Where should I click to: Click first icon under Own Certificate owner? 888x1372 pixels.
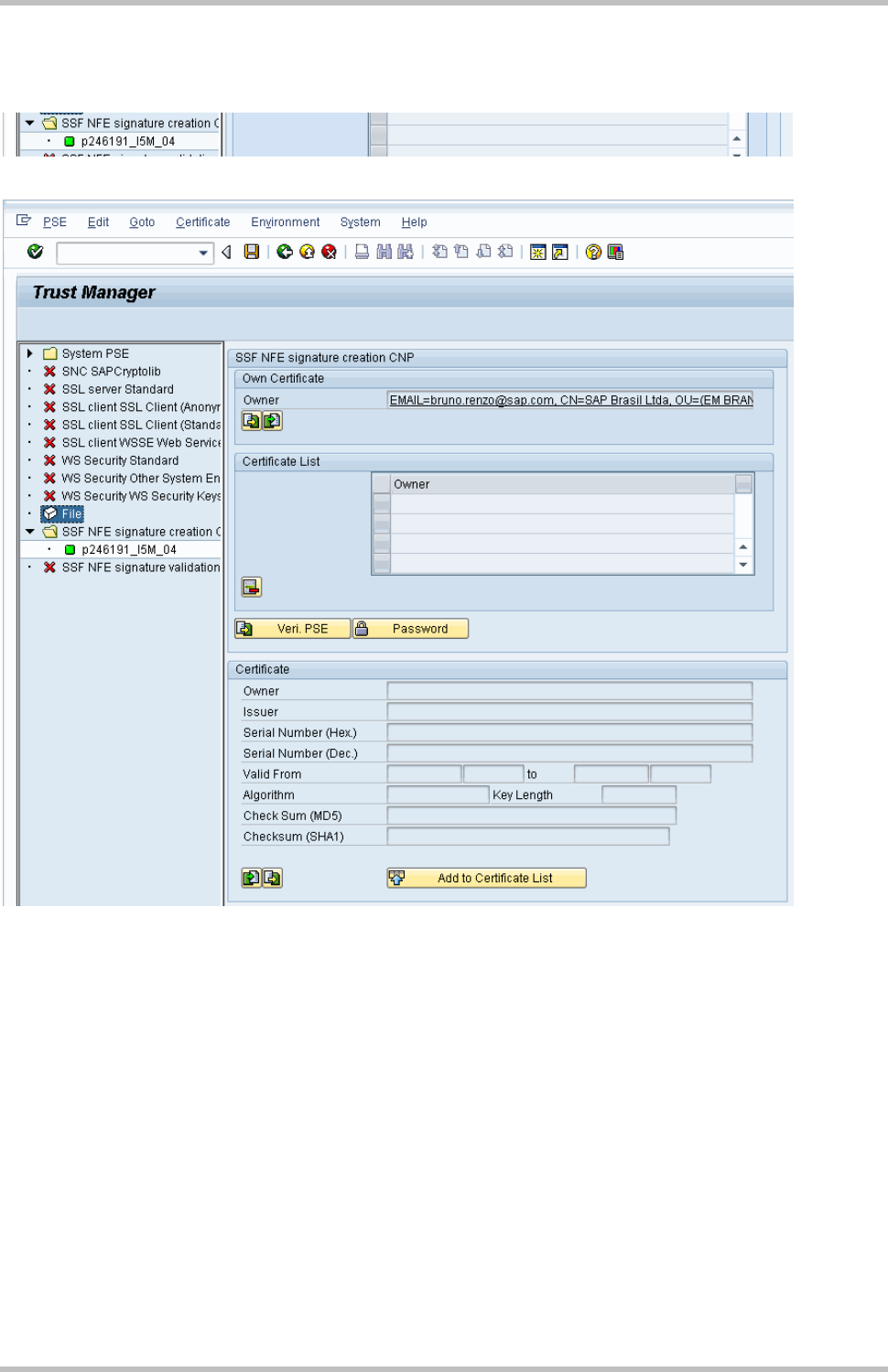coord(251,421)
